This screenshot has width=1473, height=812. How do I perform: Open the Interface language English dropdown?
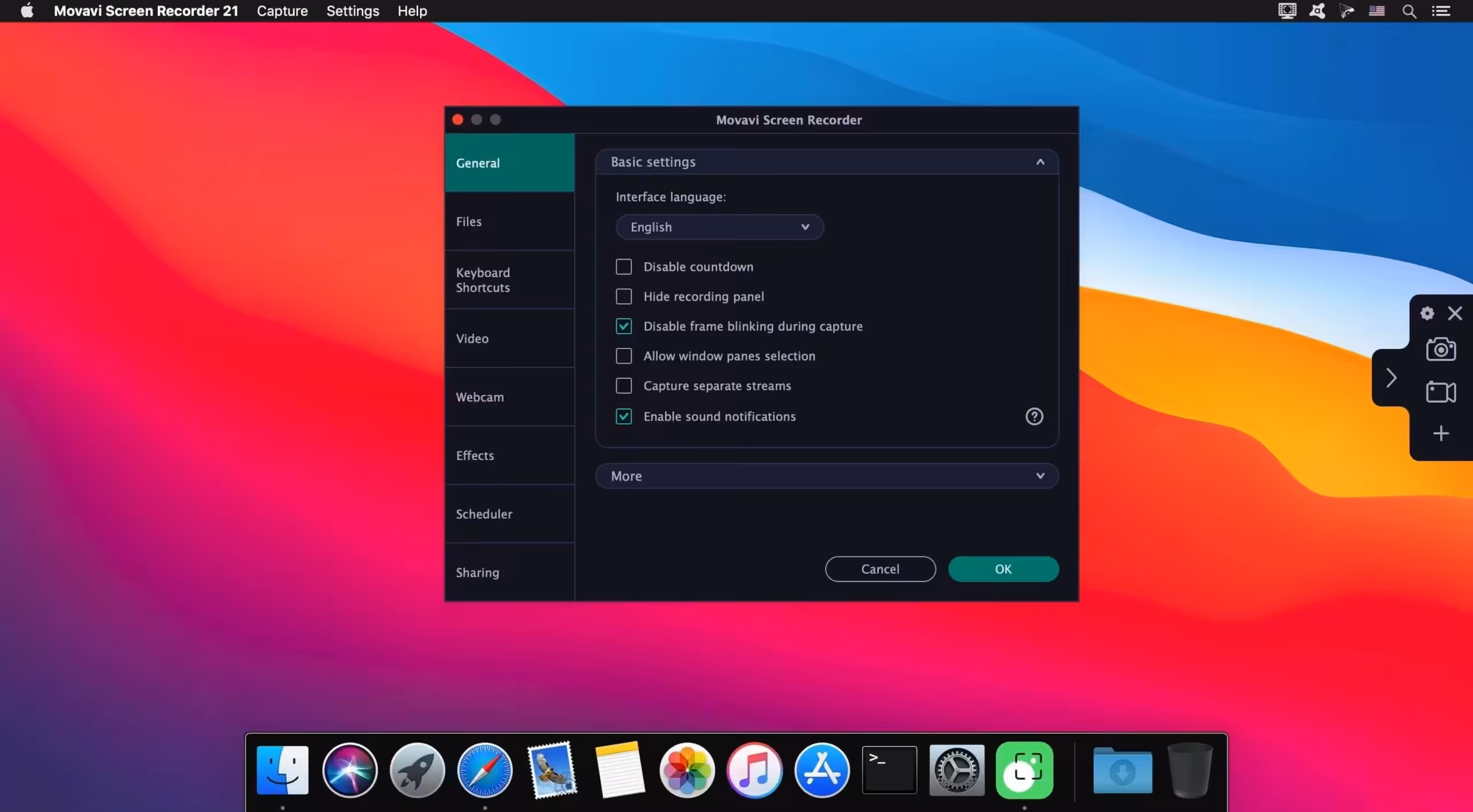[719, 227]
